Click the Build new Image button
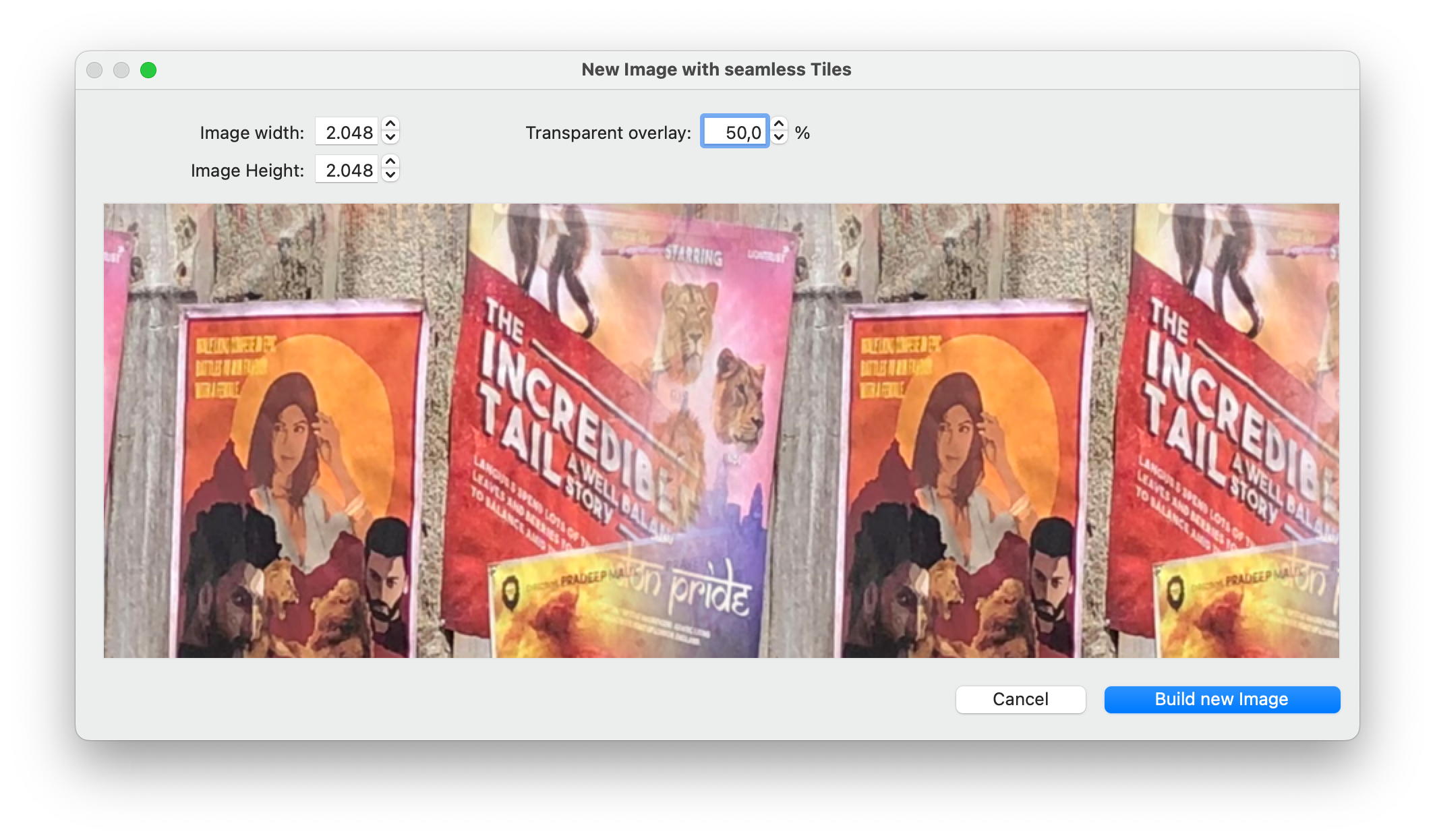 point(1221,700)
